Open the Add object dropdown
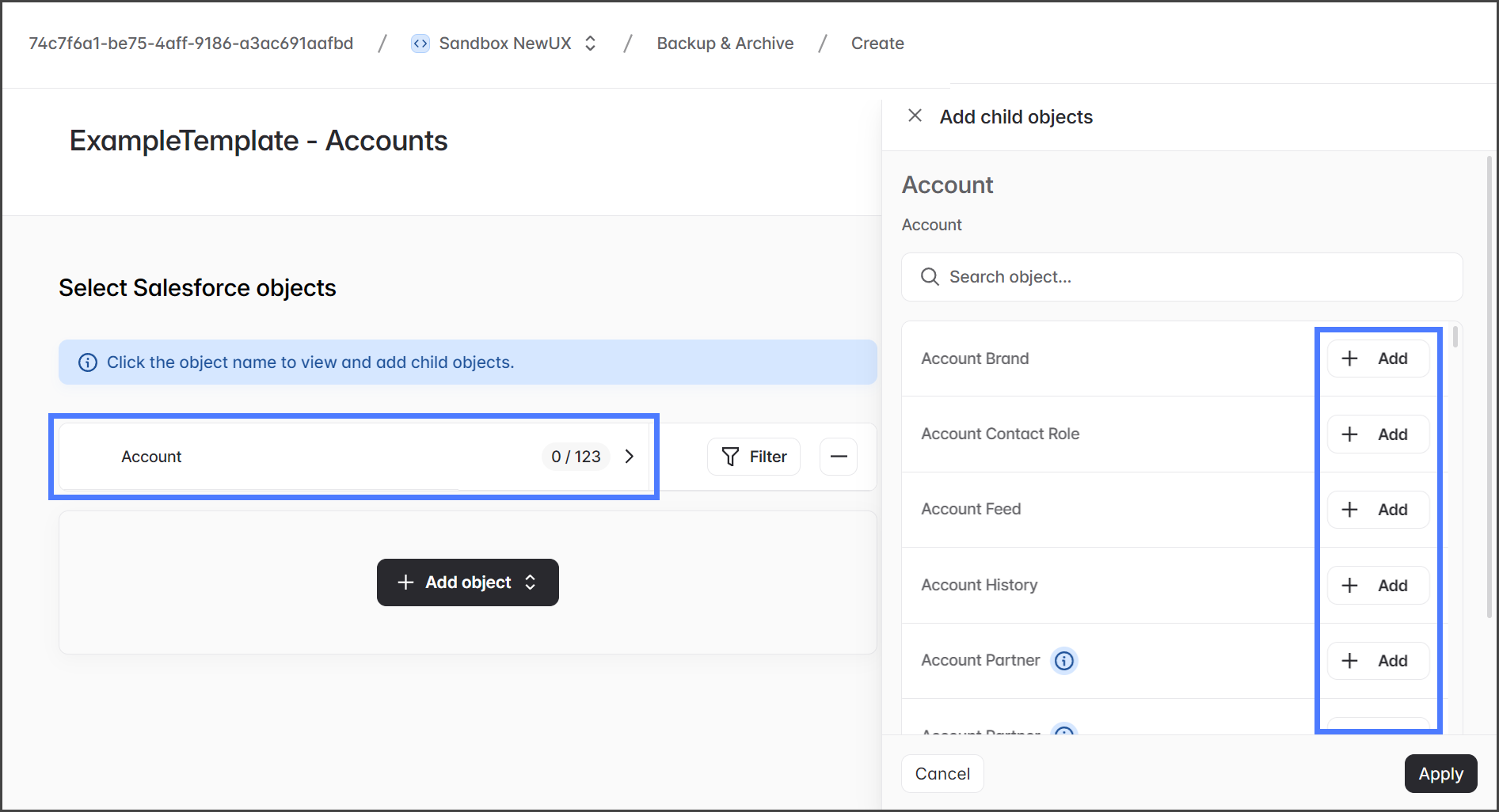1499x812 pixels. [467, 582]
